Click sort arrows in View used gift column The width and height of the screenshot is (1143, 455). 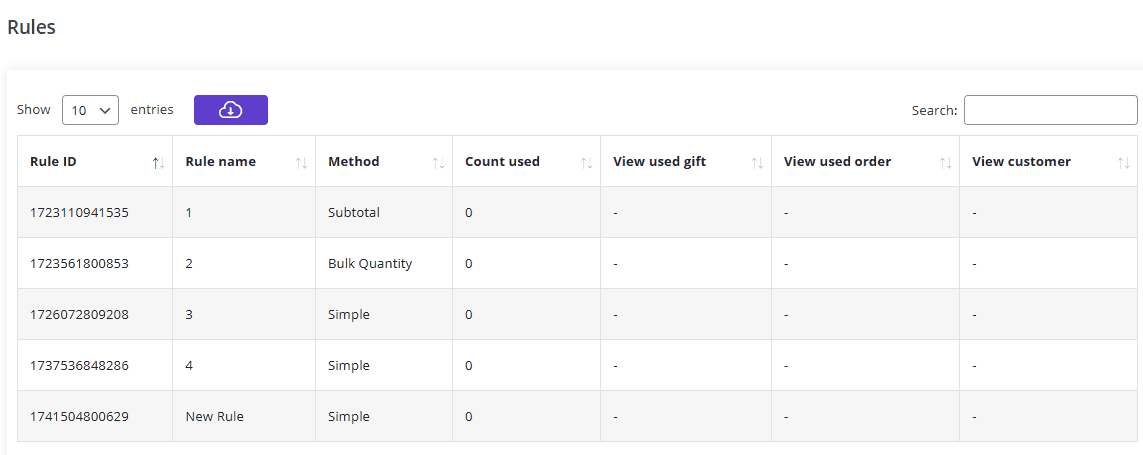click(757, 162)
